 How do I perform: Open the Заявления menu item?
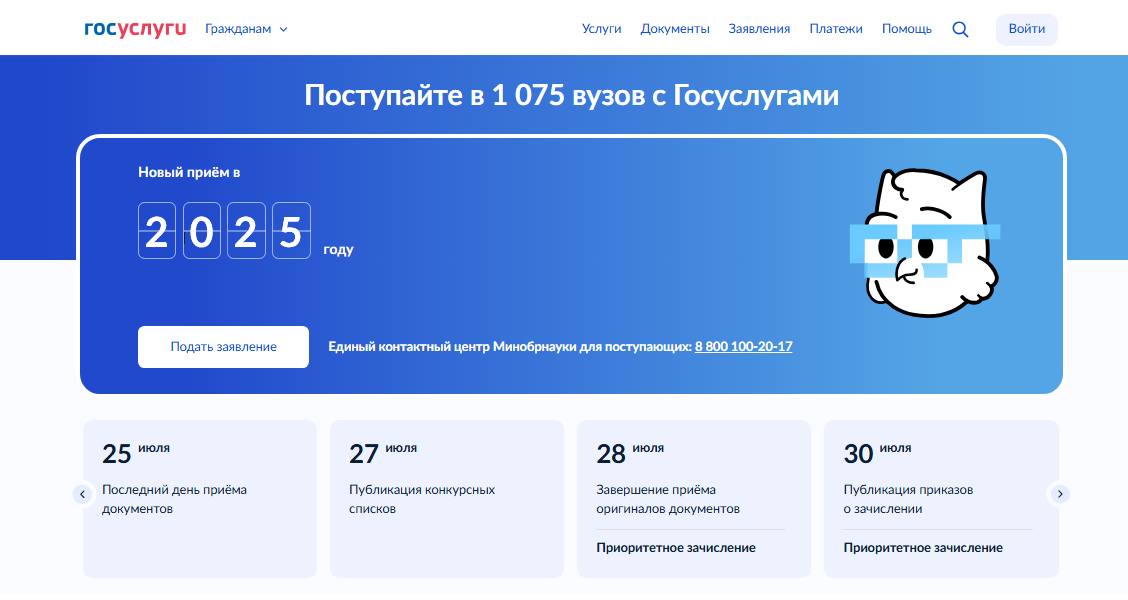pos(759,29)
